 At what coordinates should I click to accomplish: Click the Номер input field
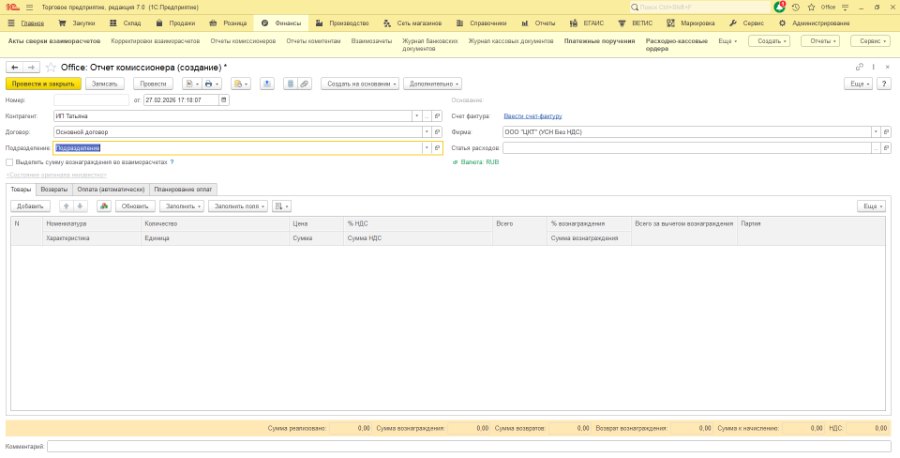(x=91, y=100)
